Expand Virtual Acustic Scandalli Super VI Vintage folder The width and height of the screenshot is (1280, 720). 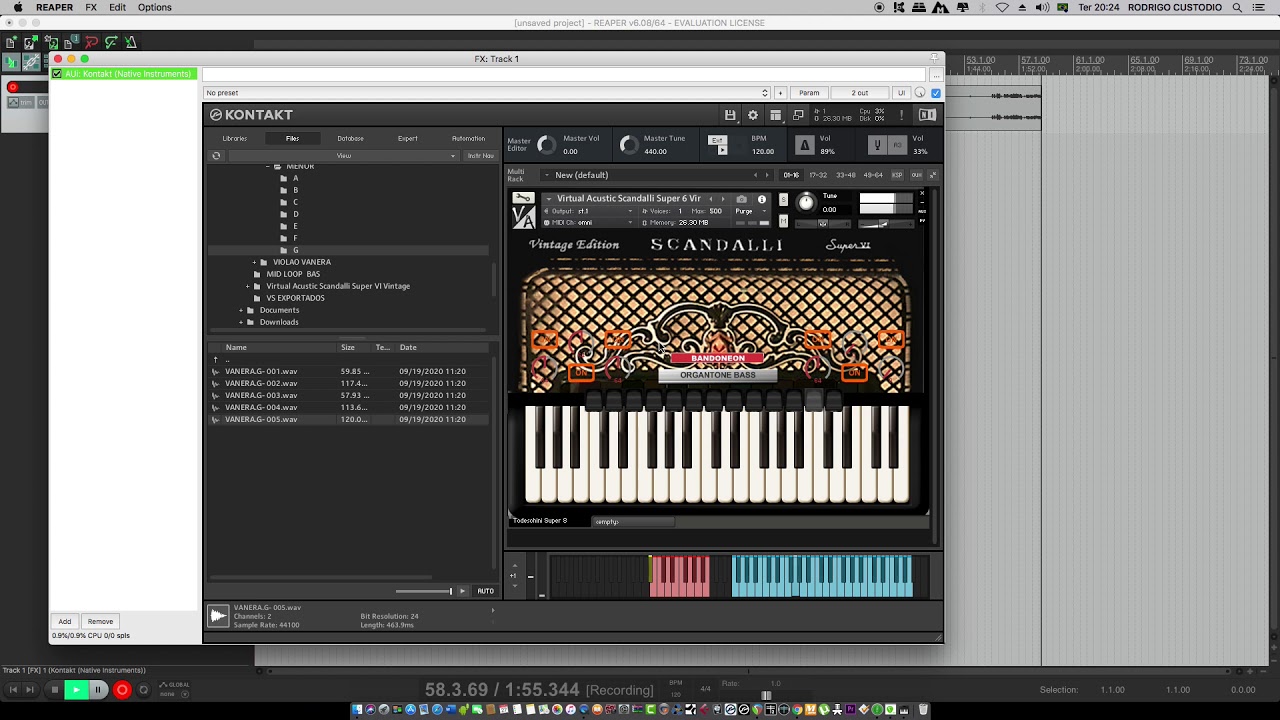[x=247, y=286]
